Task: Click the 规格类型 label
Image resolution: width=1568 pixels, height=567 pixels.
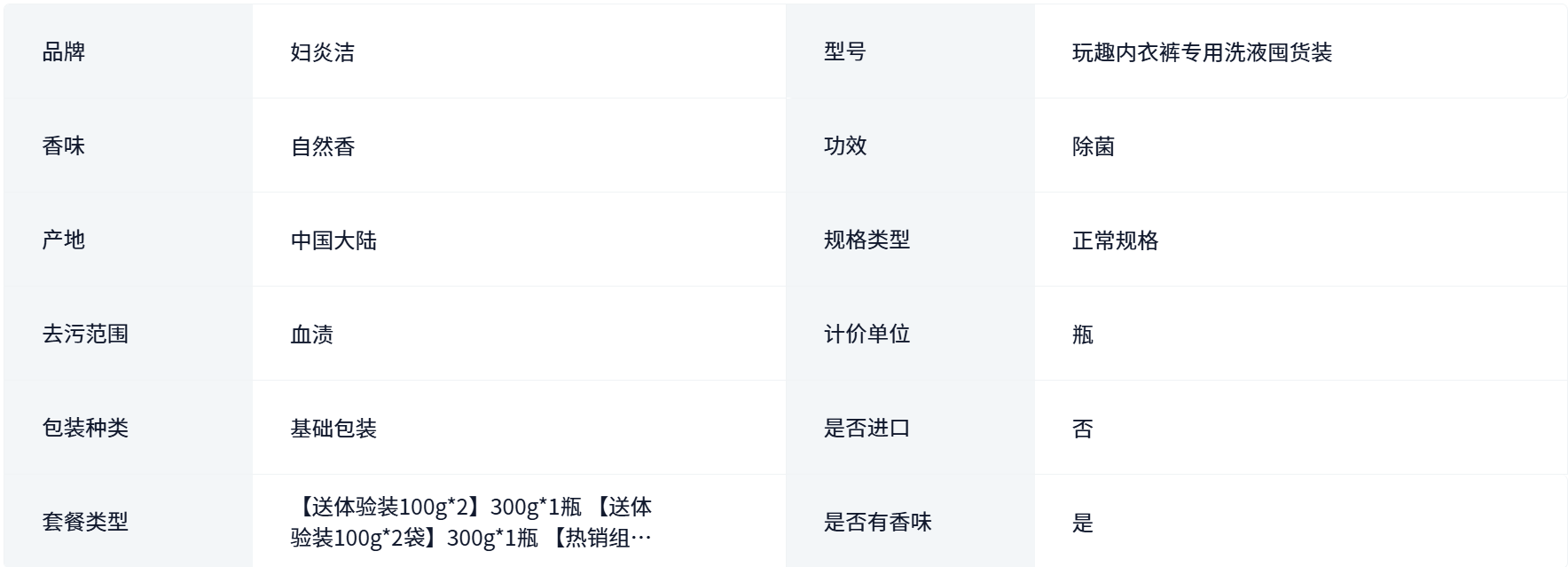Action: (866, 240)
